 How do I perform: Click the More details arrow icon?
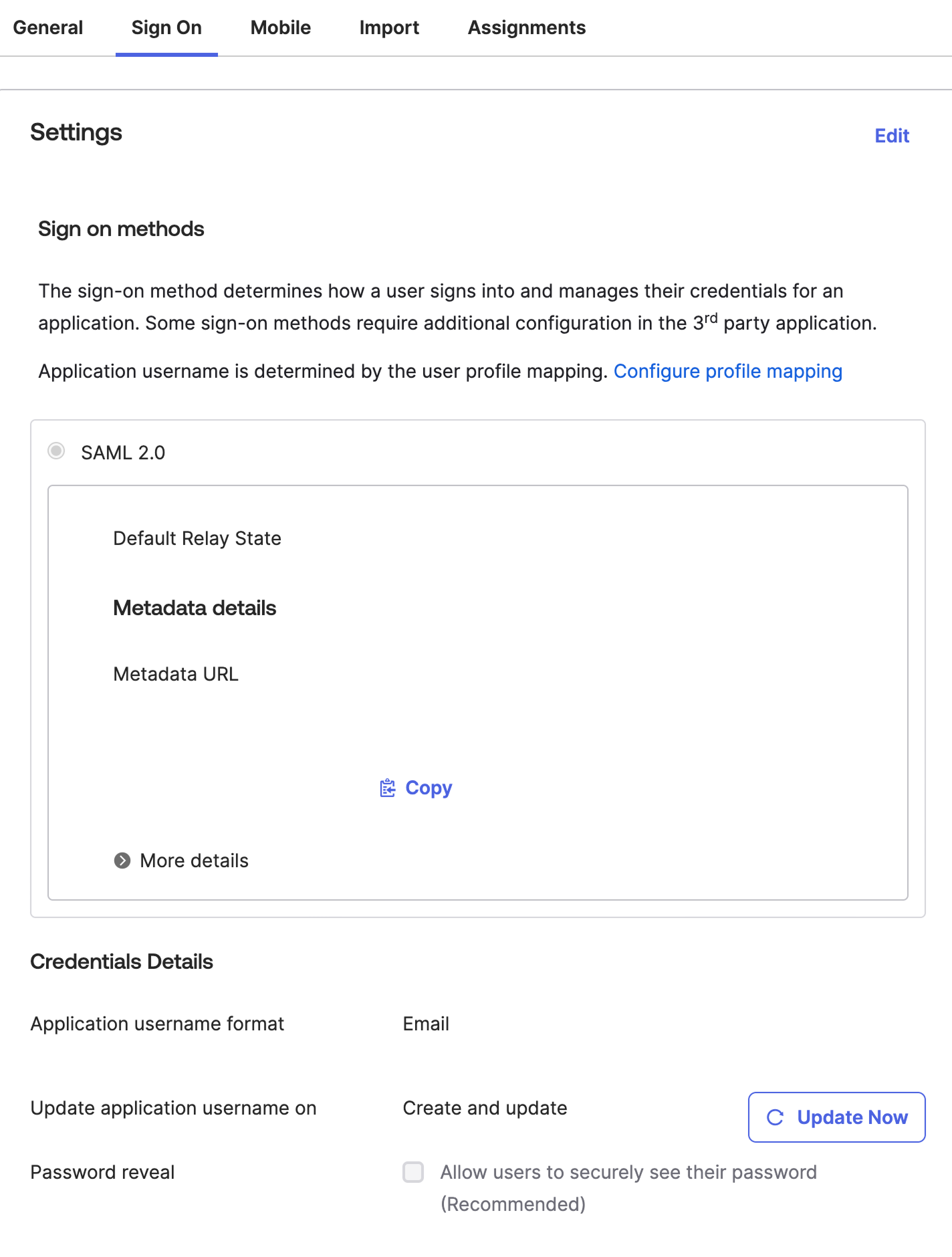(x=122, y=861)
